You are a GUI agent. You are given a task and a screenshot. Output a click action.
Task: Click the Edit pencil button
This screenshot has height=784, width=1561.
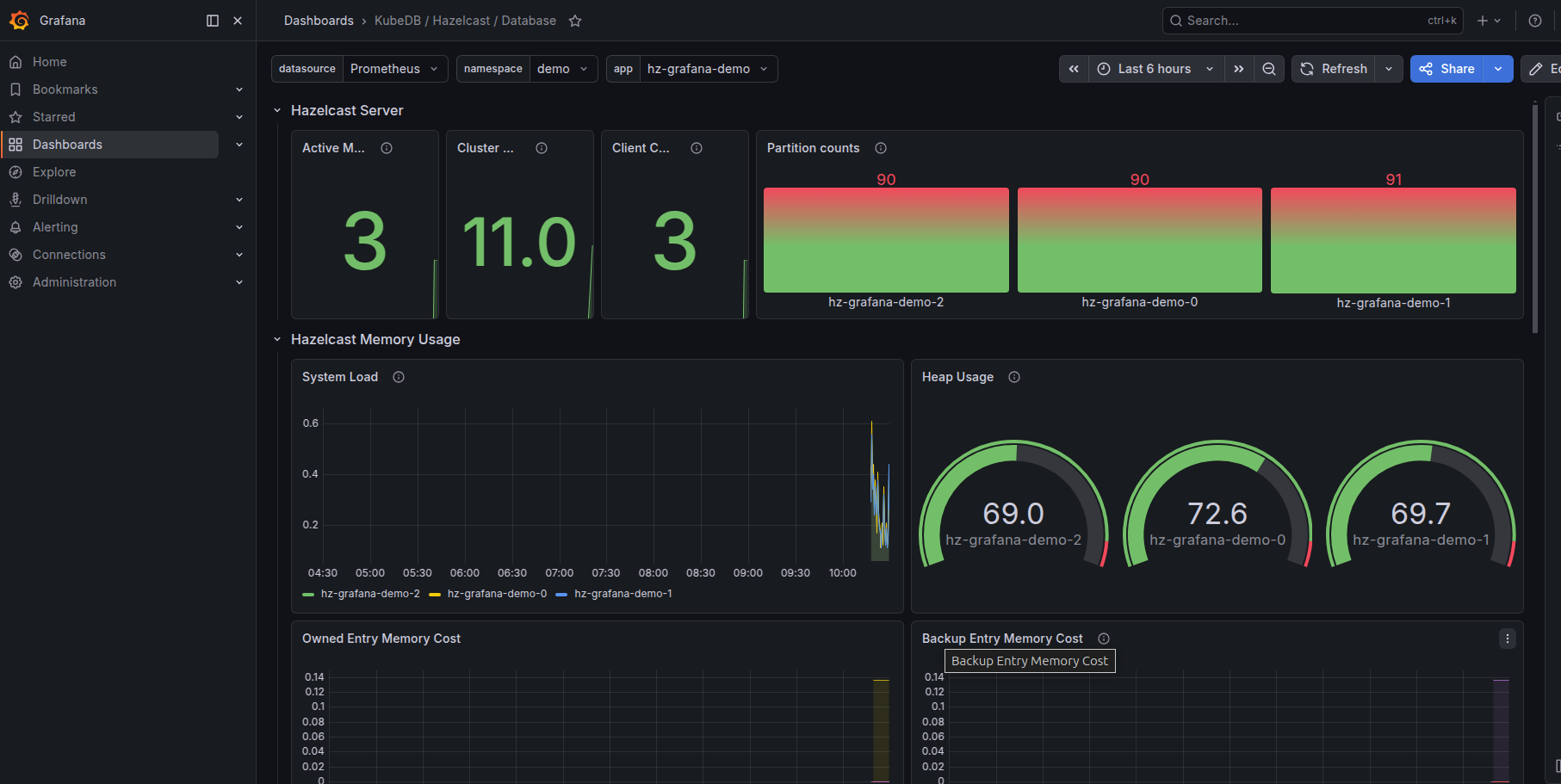click(1541, 69)
